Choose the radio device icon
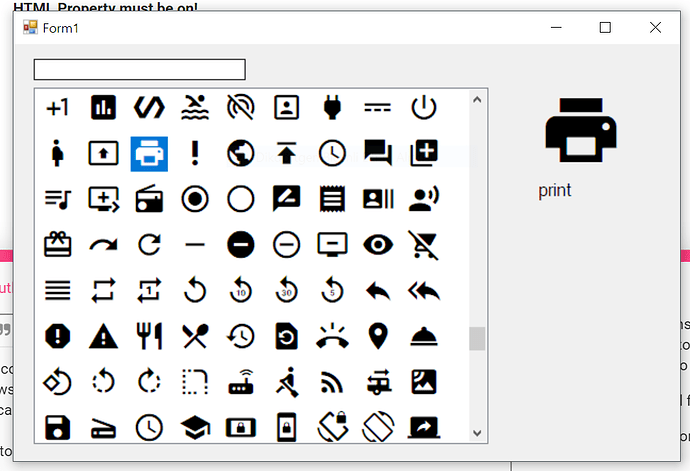690x471 pixels. coord(149,199)
